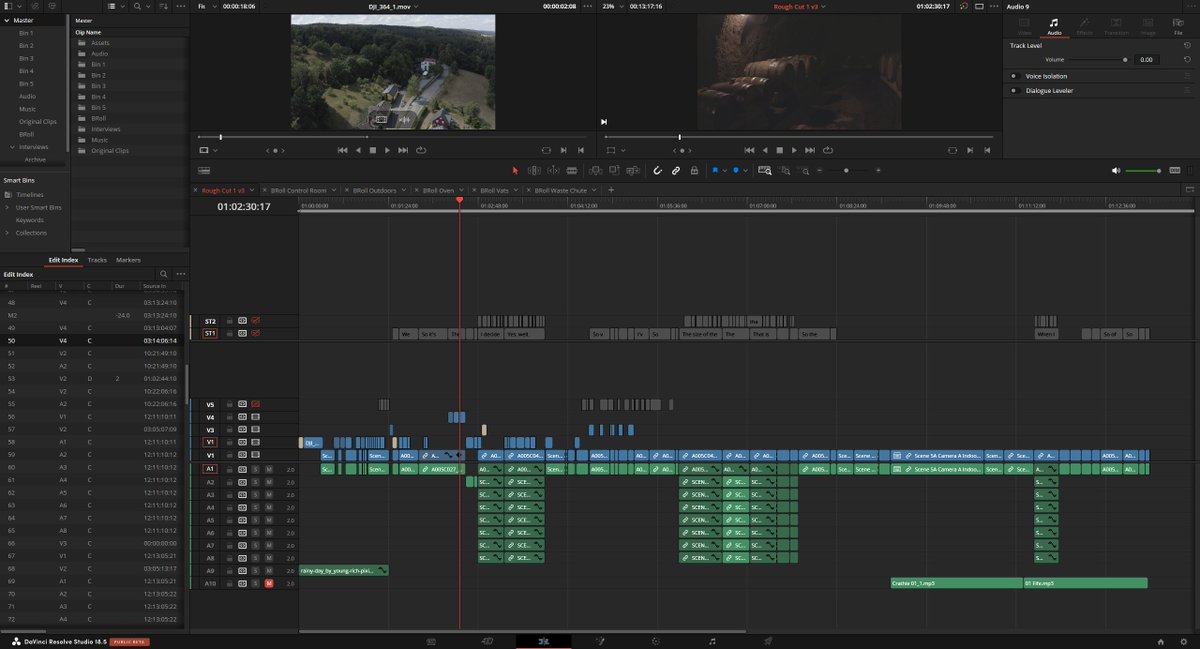Solo audio track A1 with S button
The width and height of the screenshot is (1200, 649).
[x=255, y=469]
